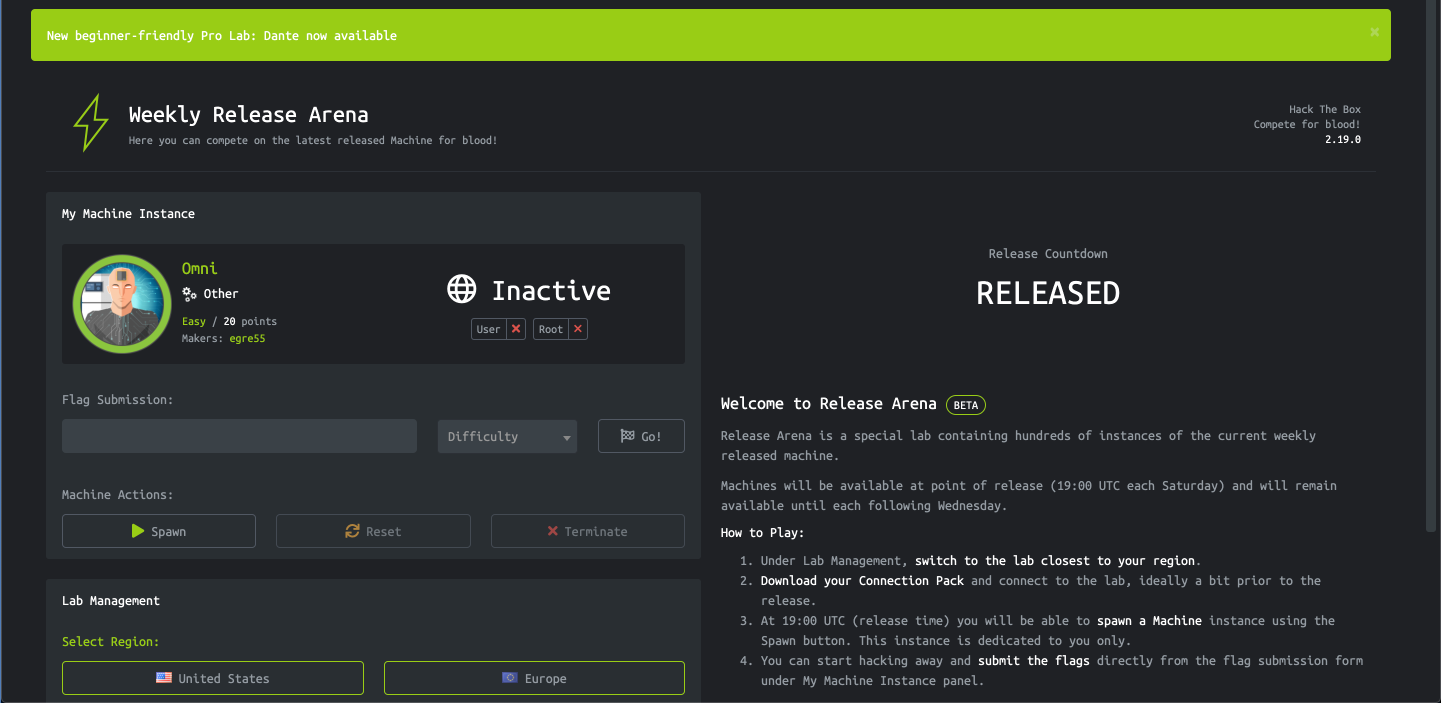The image size is (1441, 703).
Task: Click the lightning bolt Release Arena icon
Action: (91, 123)
